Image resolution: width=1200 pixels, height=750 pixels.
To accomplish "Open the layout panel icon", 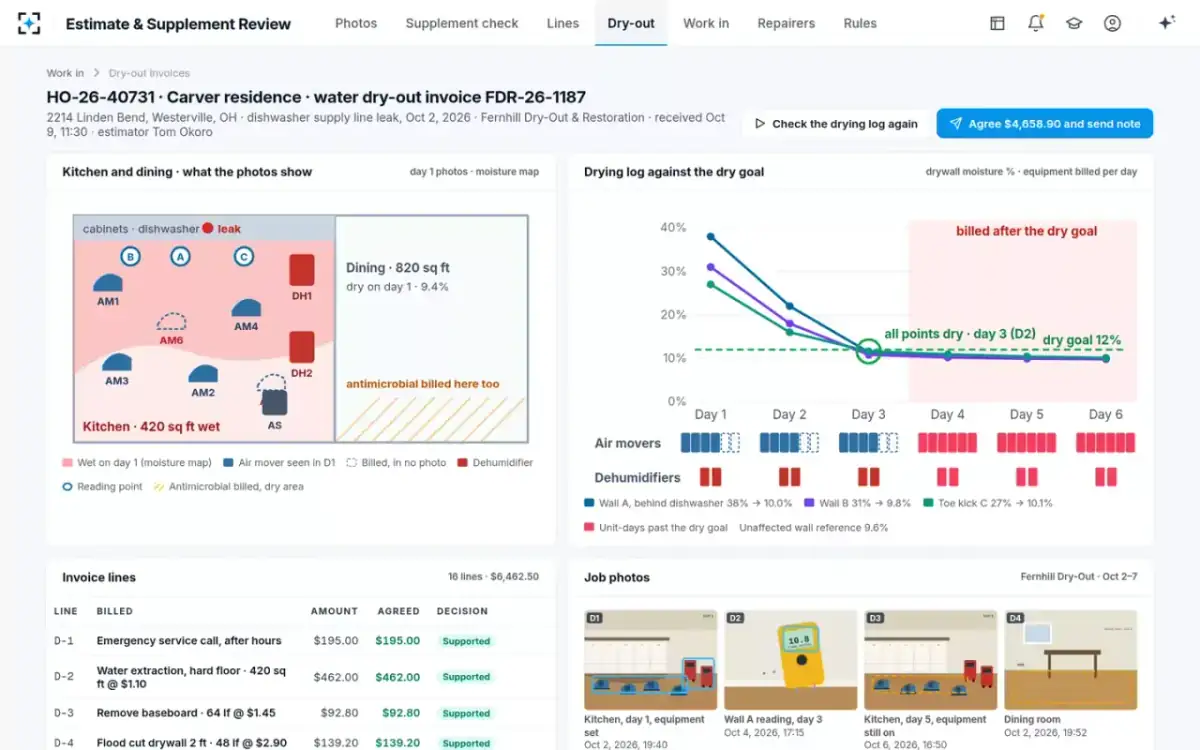I will pos(997,23).
